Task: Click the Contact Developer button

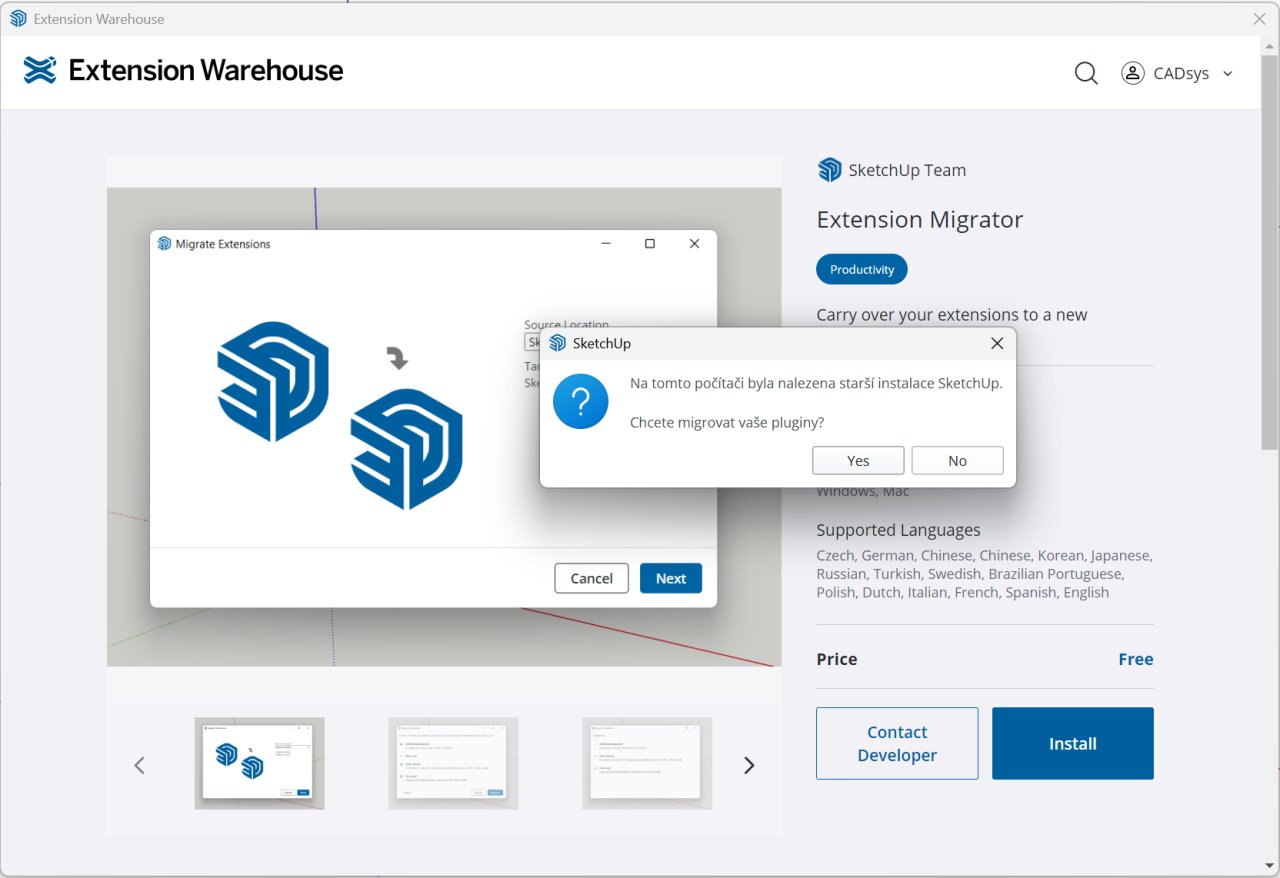Action: coord(897,743)
